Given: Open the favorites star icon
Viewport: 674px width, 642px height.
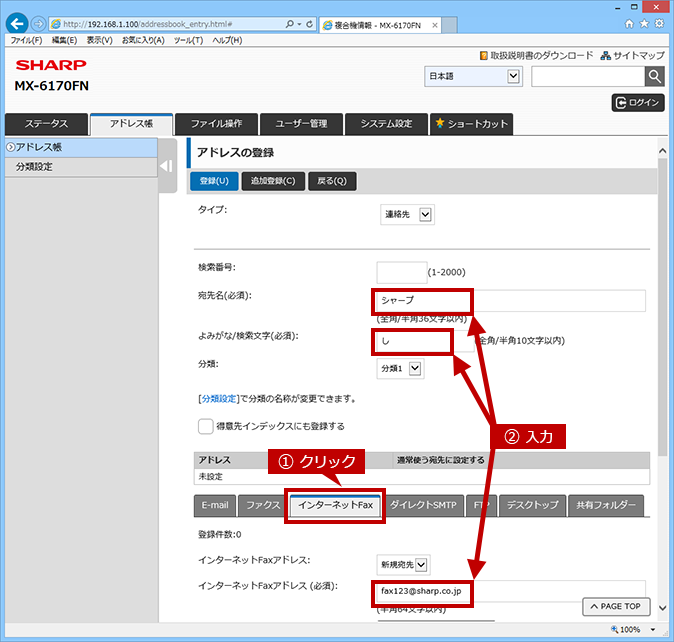Looking at the screenshot, I should 644,24.
